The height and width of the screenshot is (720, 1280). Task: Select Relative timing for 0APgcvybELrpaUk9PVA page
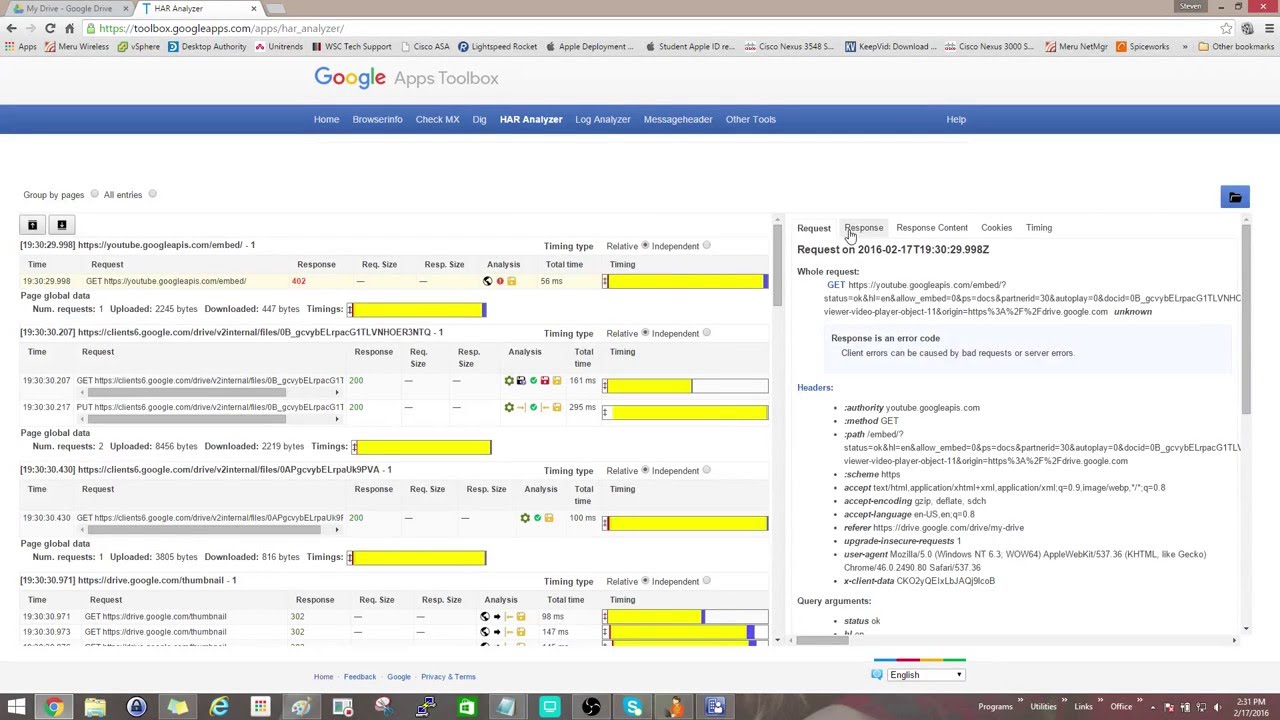click(x=645, y=471)
